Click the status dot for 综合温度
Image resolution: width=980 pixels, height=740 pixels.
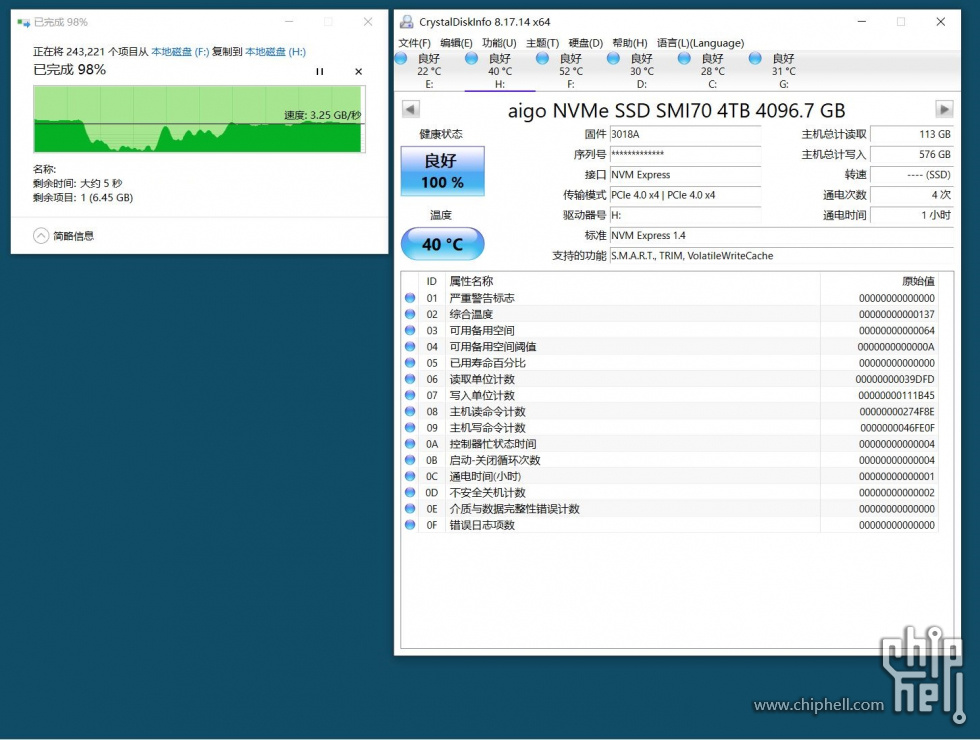pyautogui.click(x=410, y=314)
